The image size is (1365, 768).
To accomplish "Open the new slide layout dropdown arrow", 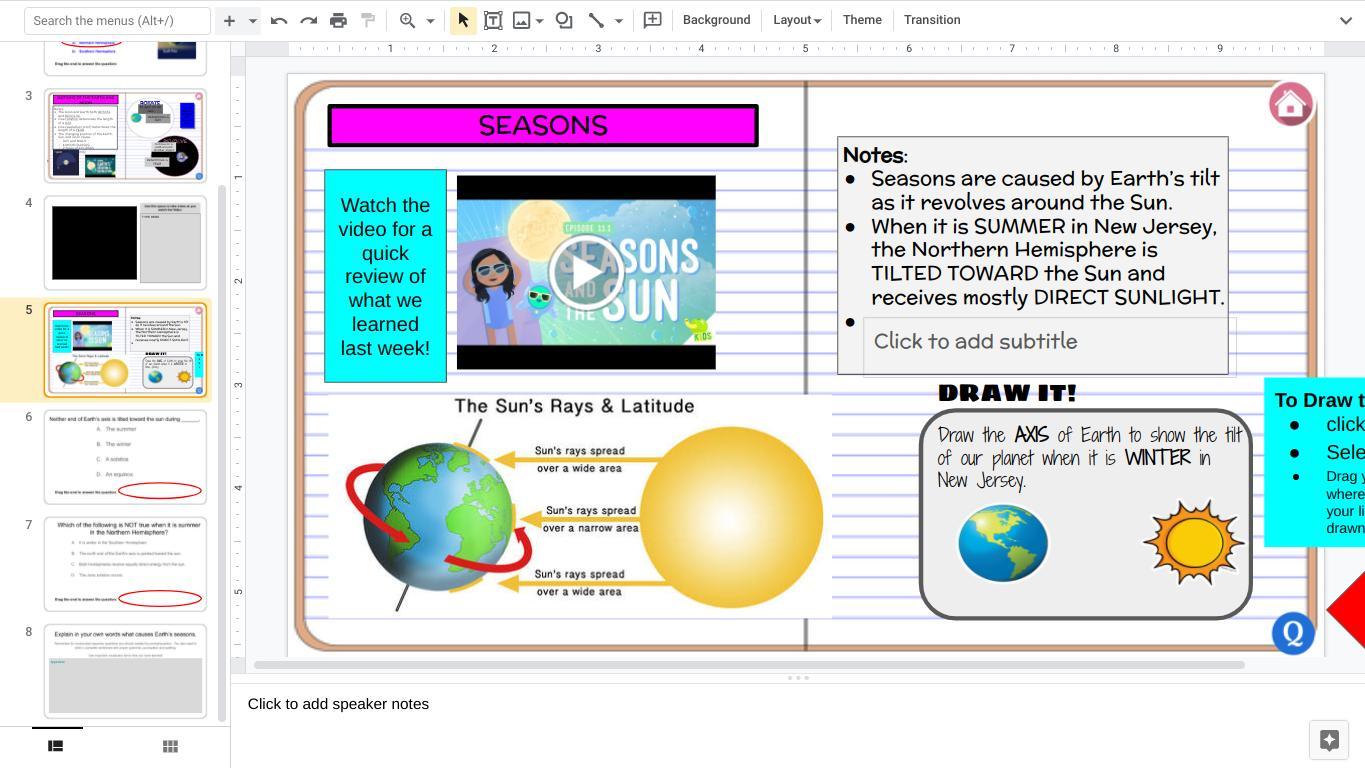I will (x=252, y=20).
